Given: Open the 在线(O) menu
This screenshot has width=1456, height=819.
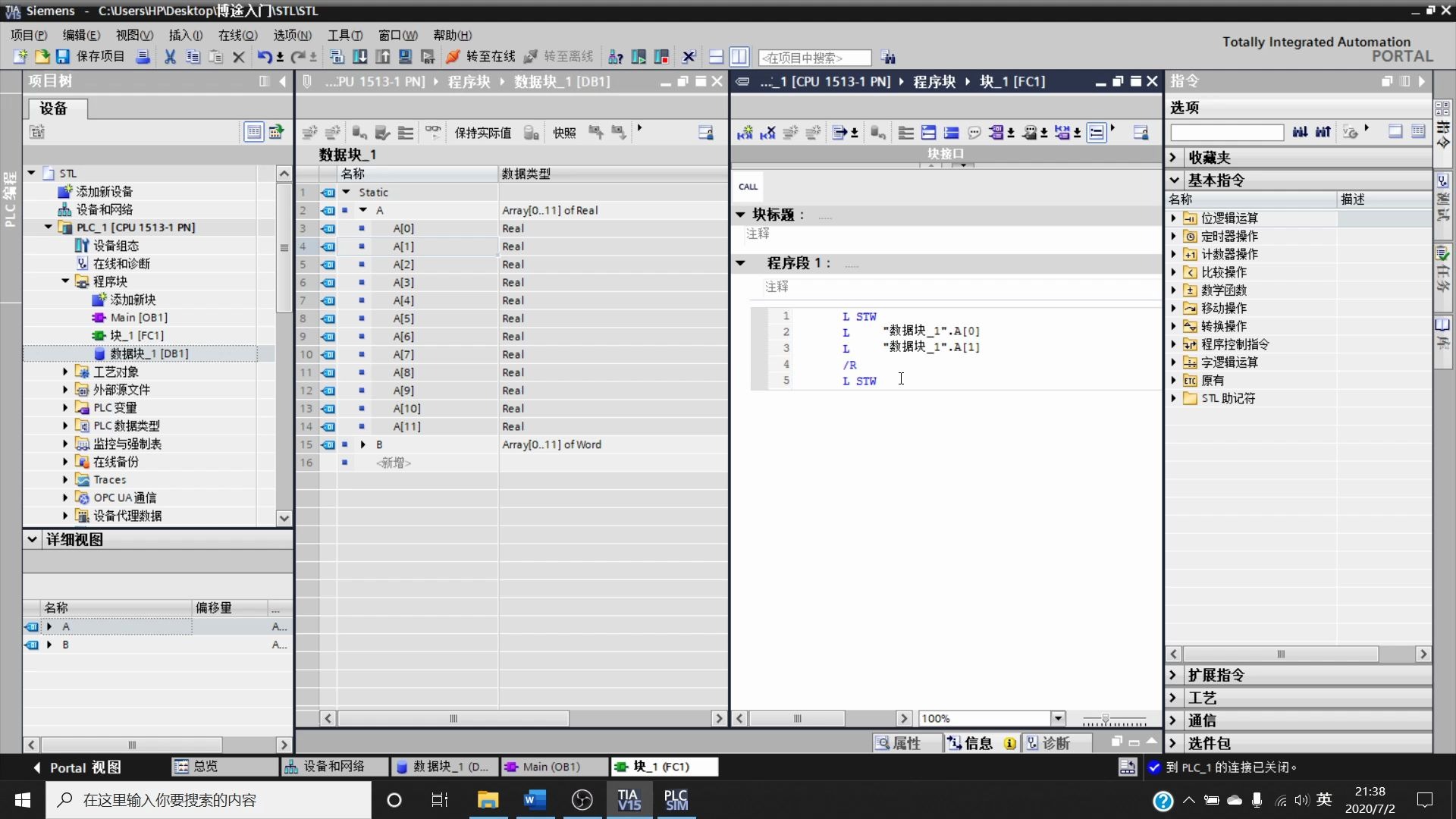Looking at the screenshot, I should click(237, 35).
